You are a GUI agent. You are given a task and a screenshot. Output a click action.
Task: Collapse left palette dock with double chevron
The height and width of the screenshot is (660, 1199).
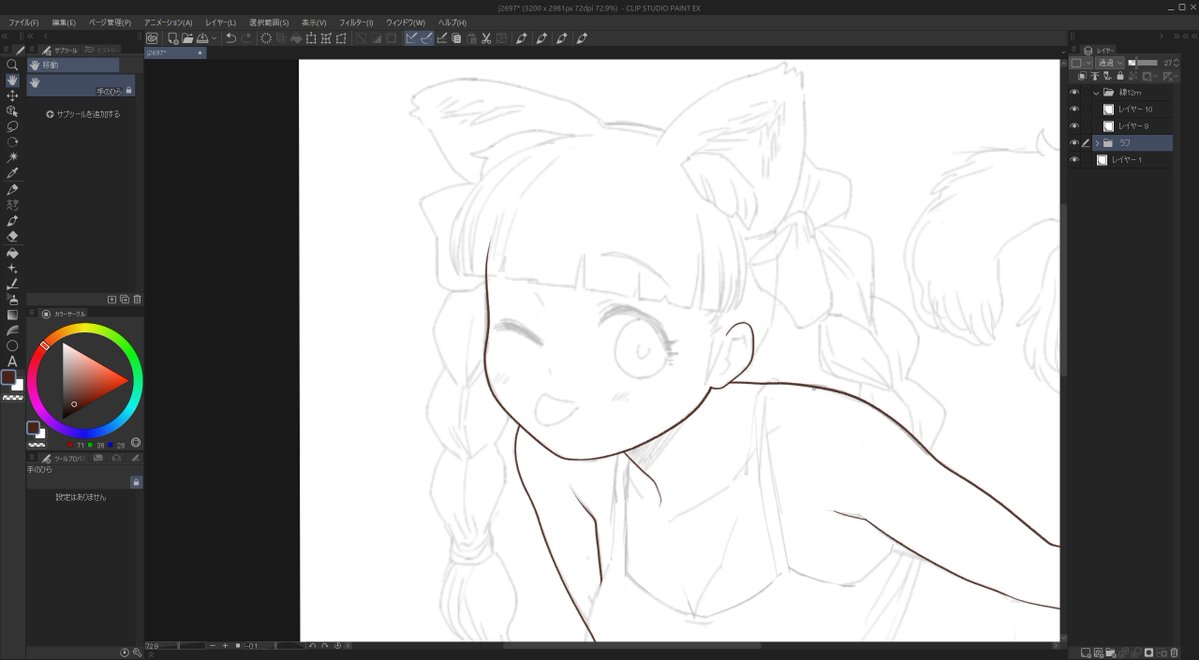pos(5,36)
